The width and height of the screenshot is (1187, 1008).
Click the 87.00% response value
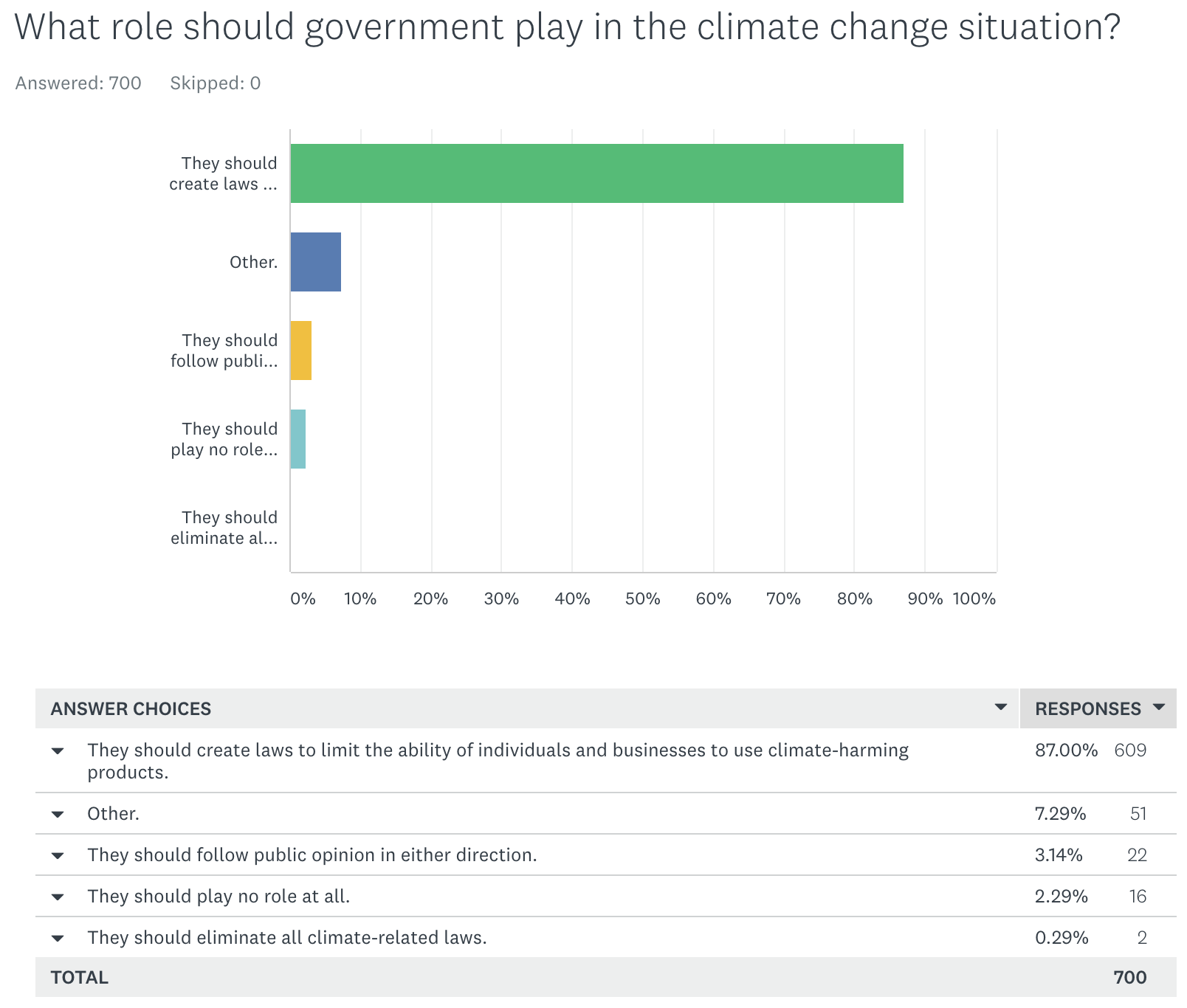tap(1066, 750)
